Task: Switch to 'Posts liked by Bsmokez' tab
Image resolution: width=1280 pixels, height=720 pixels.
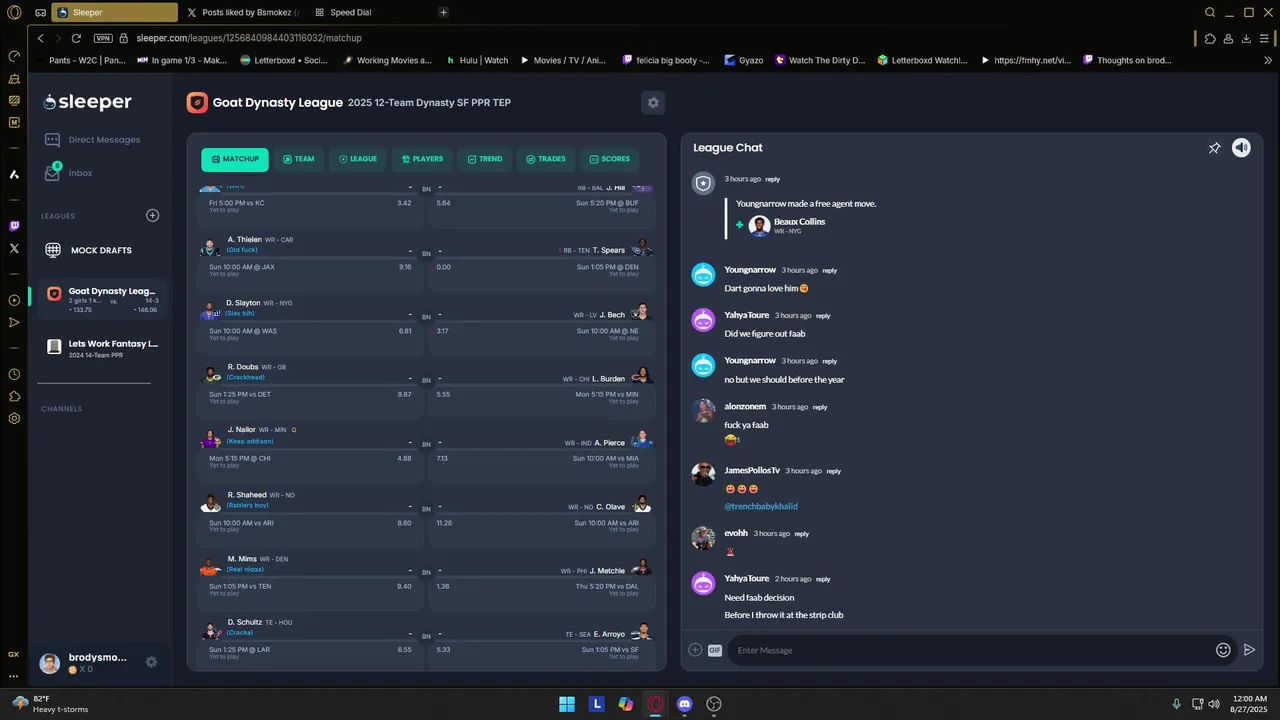Action: pyautogui.click(x=243, y=13)
